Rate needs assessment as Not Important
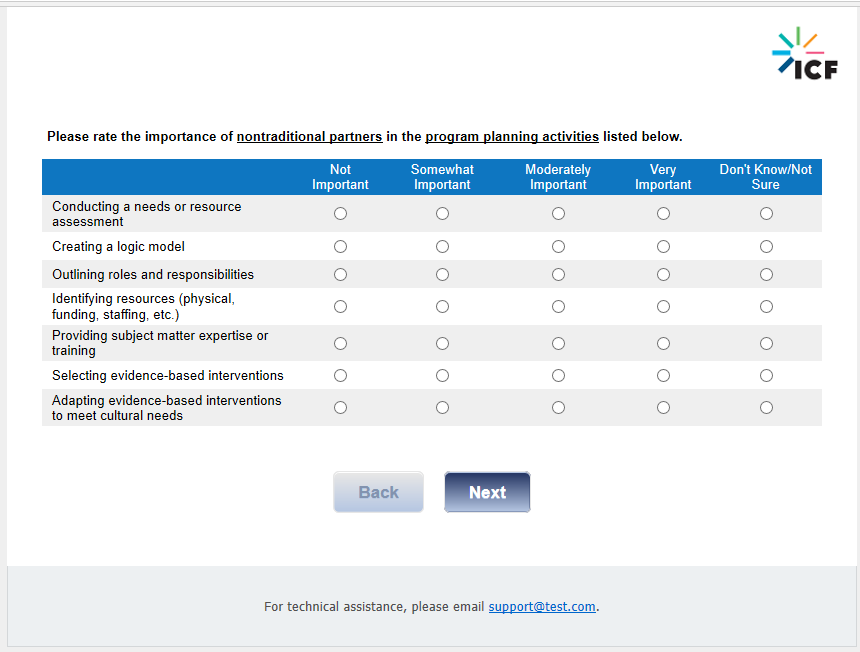This screenshot has height=652, width=860. click(340, 214)
